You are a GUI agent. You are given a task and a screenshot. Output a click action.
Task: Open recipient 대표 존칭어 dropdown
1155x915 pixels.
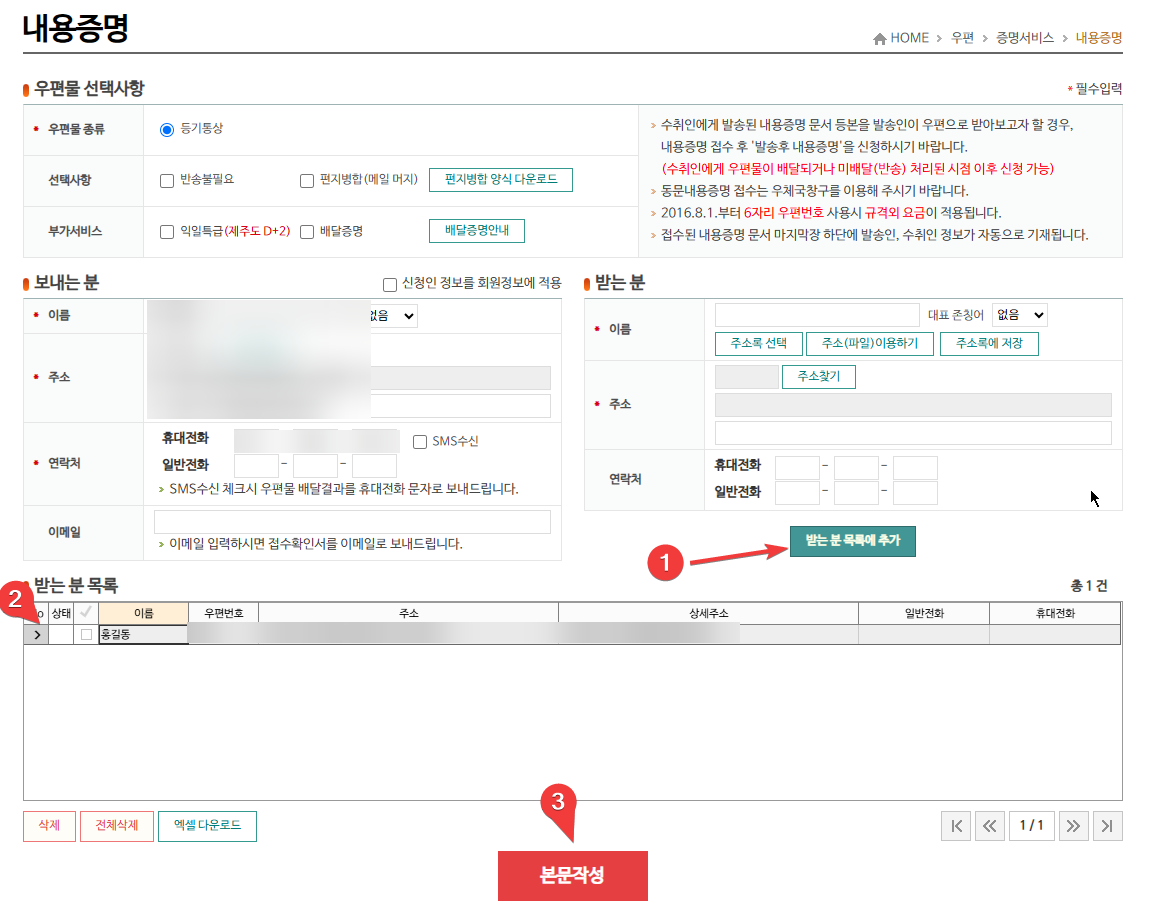point(1019,315)
